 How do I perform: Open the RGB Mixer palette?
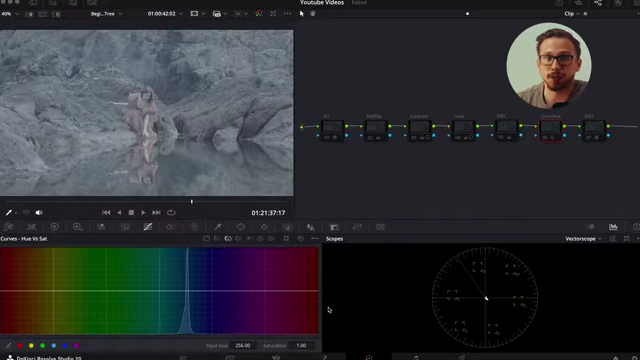[101, 227]
